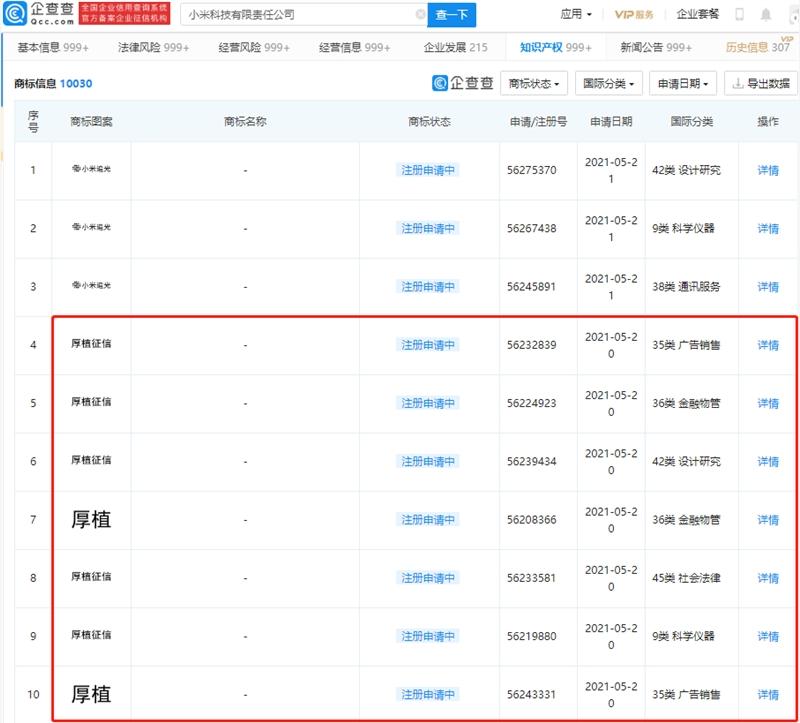The height and width of the screenshot is (723, 800).
Task: Click the VIP服务 link
Action: (634, 15)
